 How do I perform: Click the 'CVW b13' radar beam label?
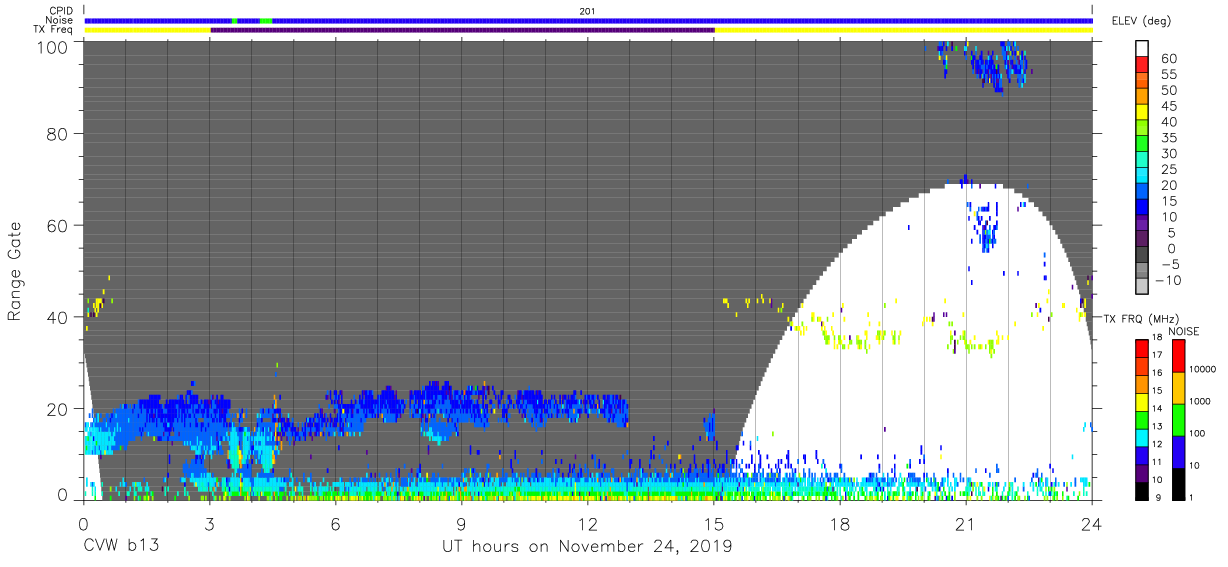tap(121, 546)
